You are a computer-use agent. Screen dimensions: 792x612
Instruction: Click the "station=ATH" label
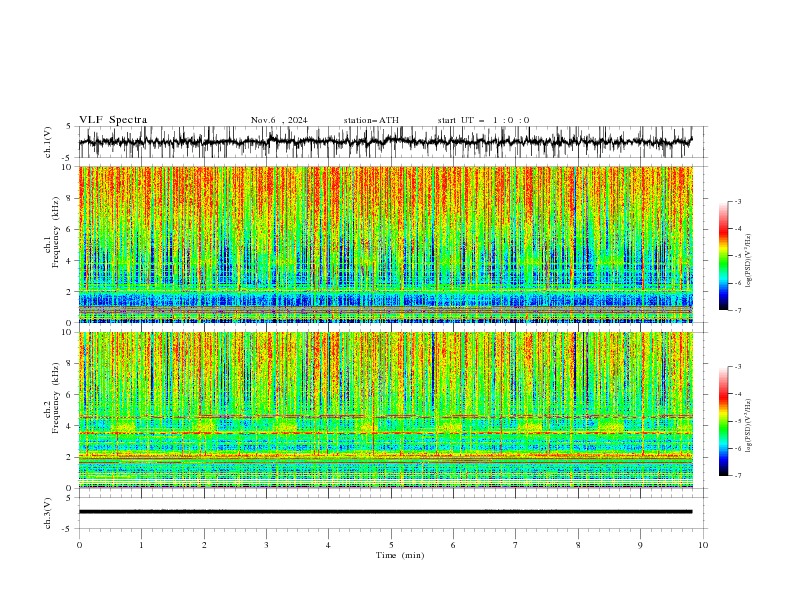pyautogui.click(x=371, y=120)
